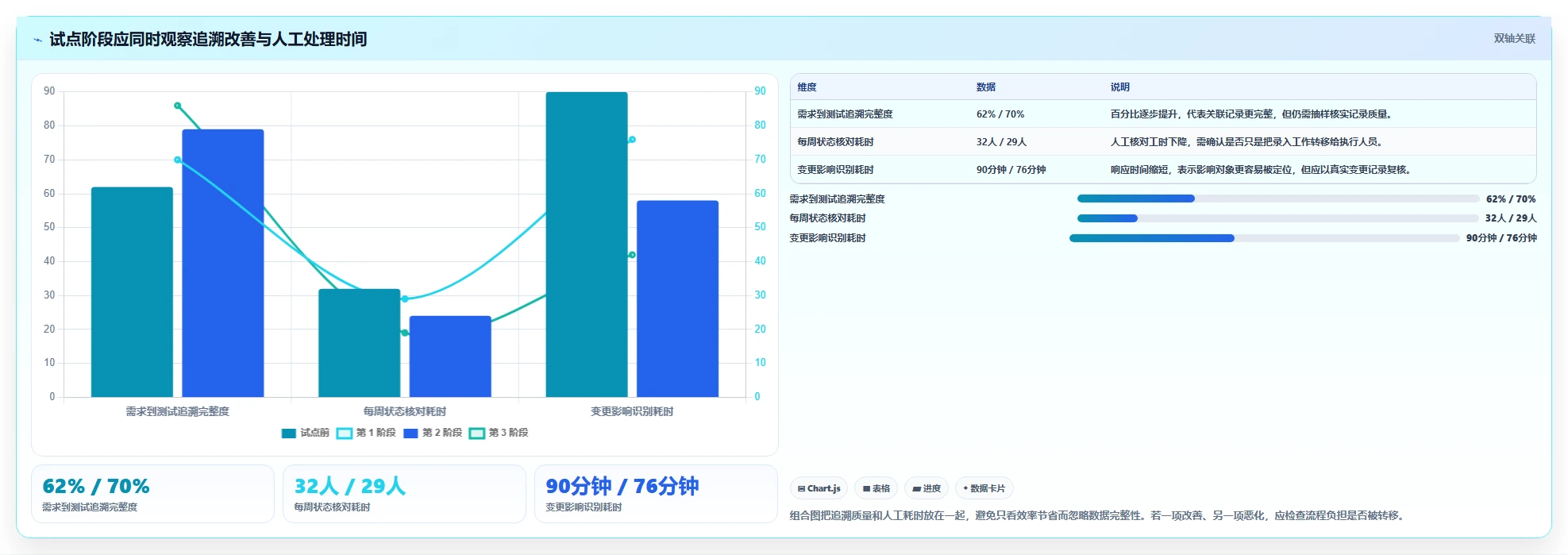Toggle the 第 1 阶段 legend item

(366, 433)
